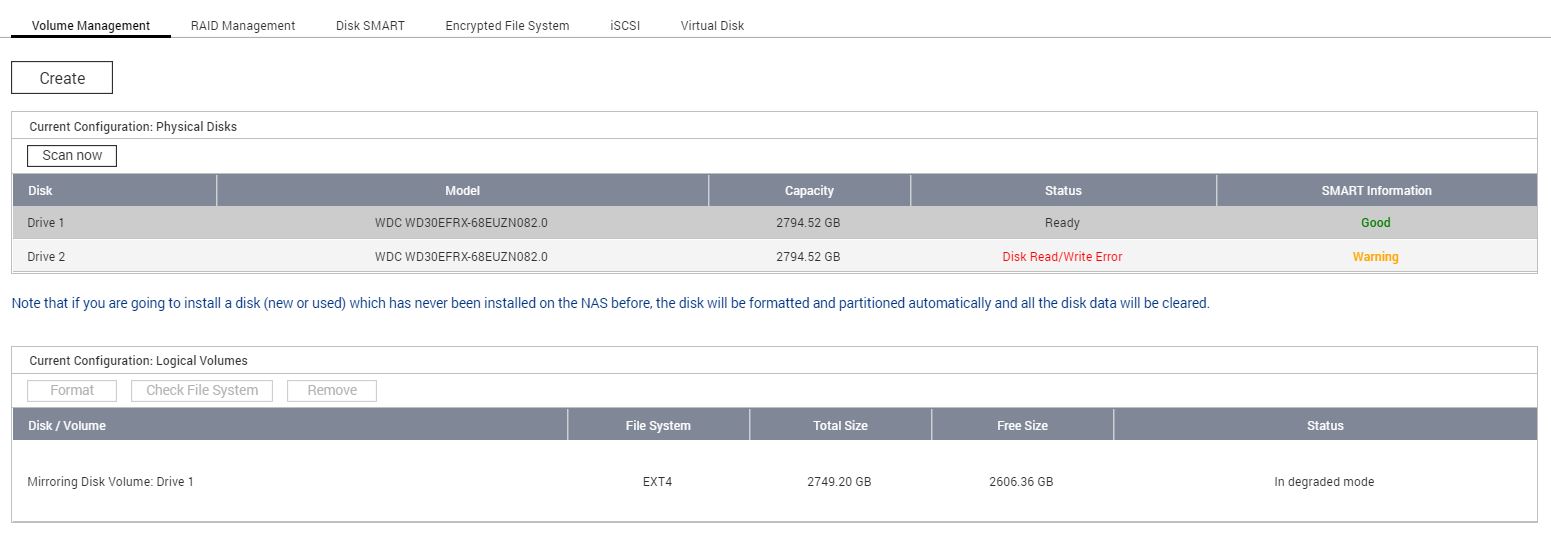Select the Virtual Disk tab
1551x548 pixels.
pos(712,26)
